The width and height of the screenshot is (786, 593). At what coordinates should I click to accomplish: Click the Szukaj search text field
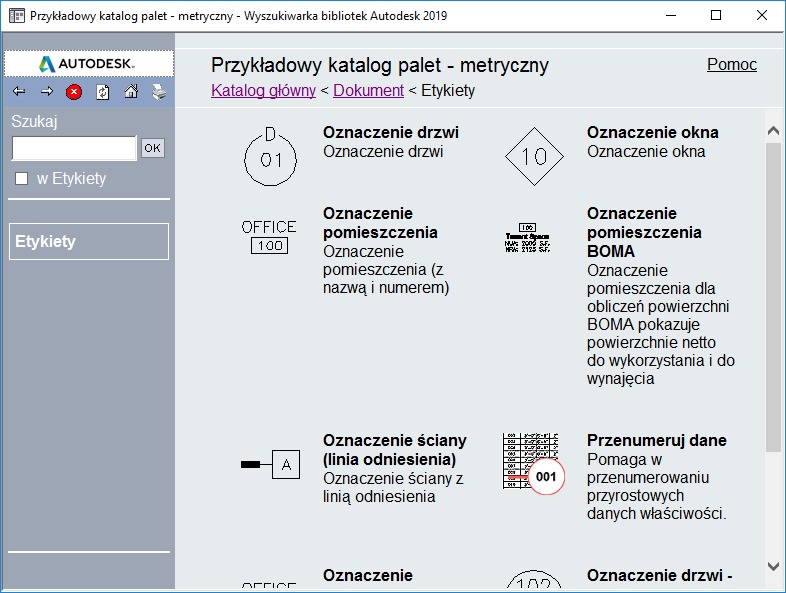(74, 148)
